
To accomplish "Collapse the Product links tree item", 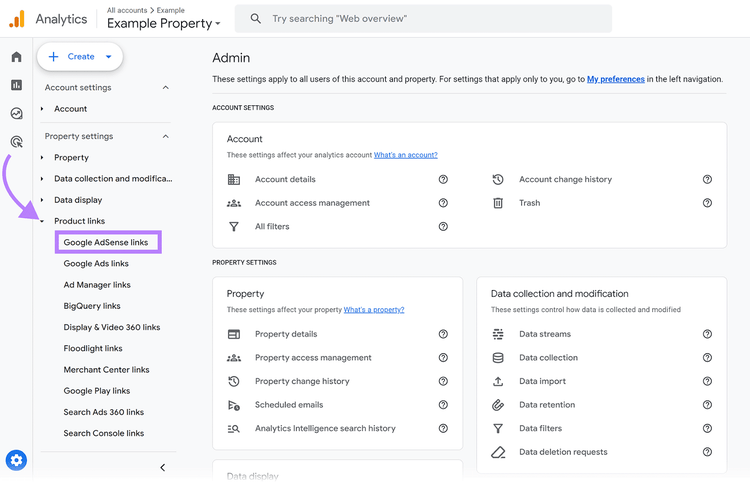I will click(x=42, y=221).
